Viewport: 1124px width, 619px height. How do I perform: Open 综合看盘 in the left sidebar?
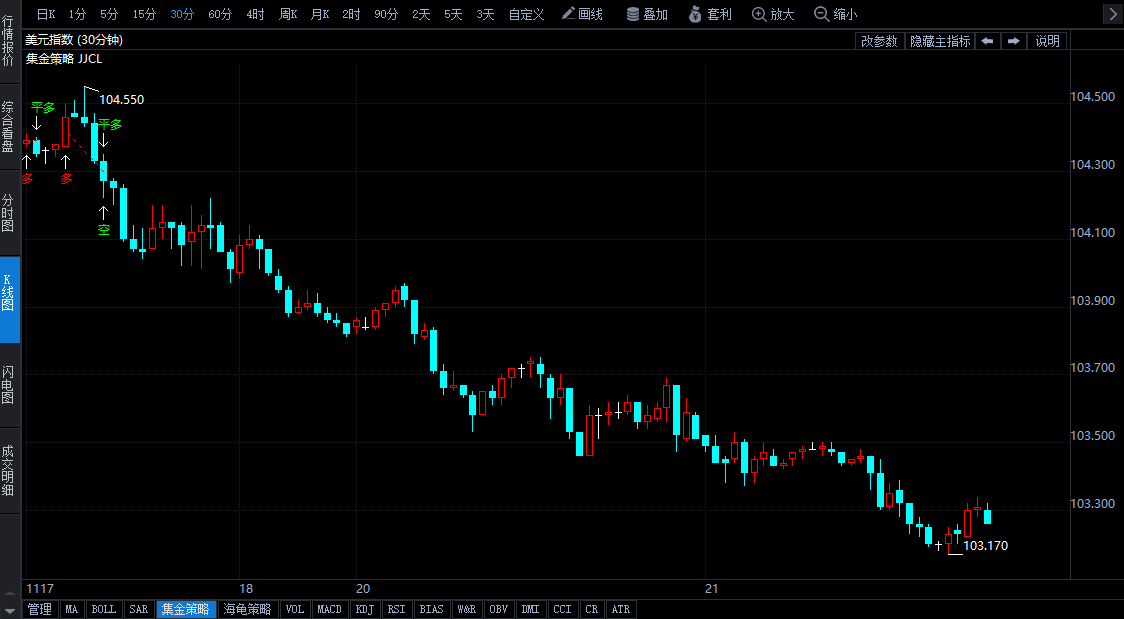[x=9, y=127]
